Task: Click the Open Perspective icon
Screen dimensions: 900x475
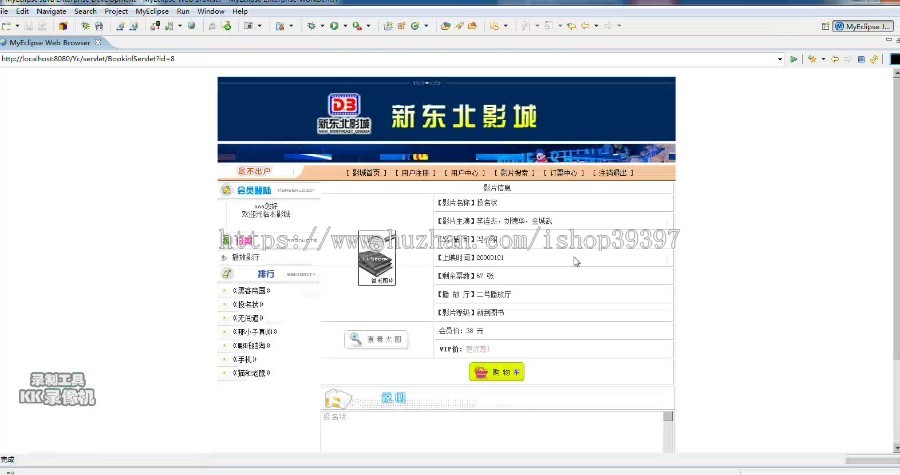Action: click(x=825, y=26)
